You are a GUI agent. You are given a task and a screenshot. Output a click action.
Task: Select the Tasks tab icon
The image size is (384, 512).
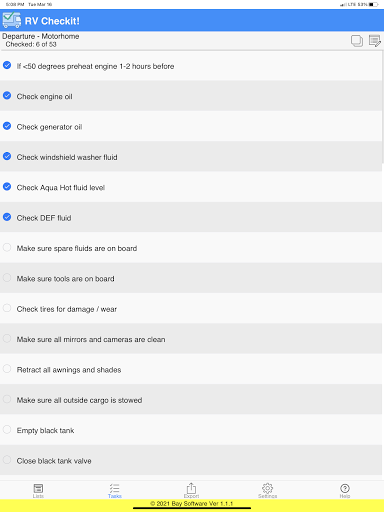coord(115,489)
